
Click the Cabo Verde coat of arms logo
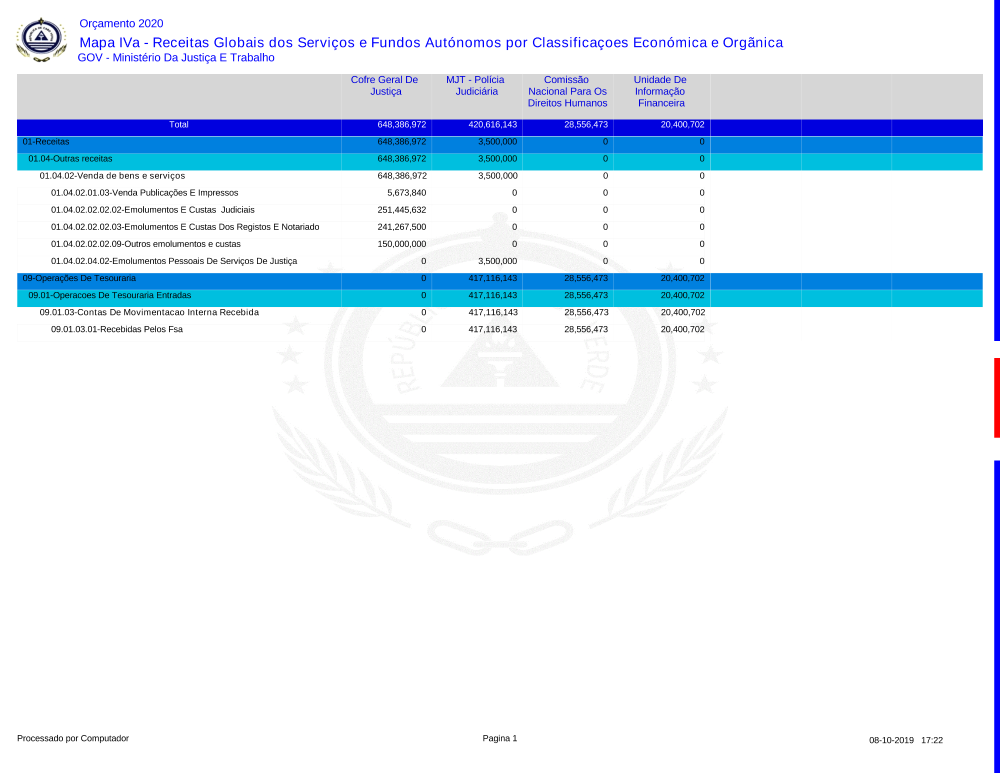41,40
